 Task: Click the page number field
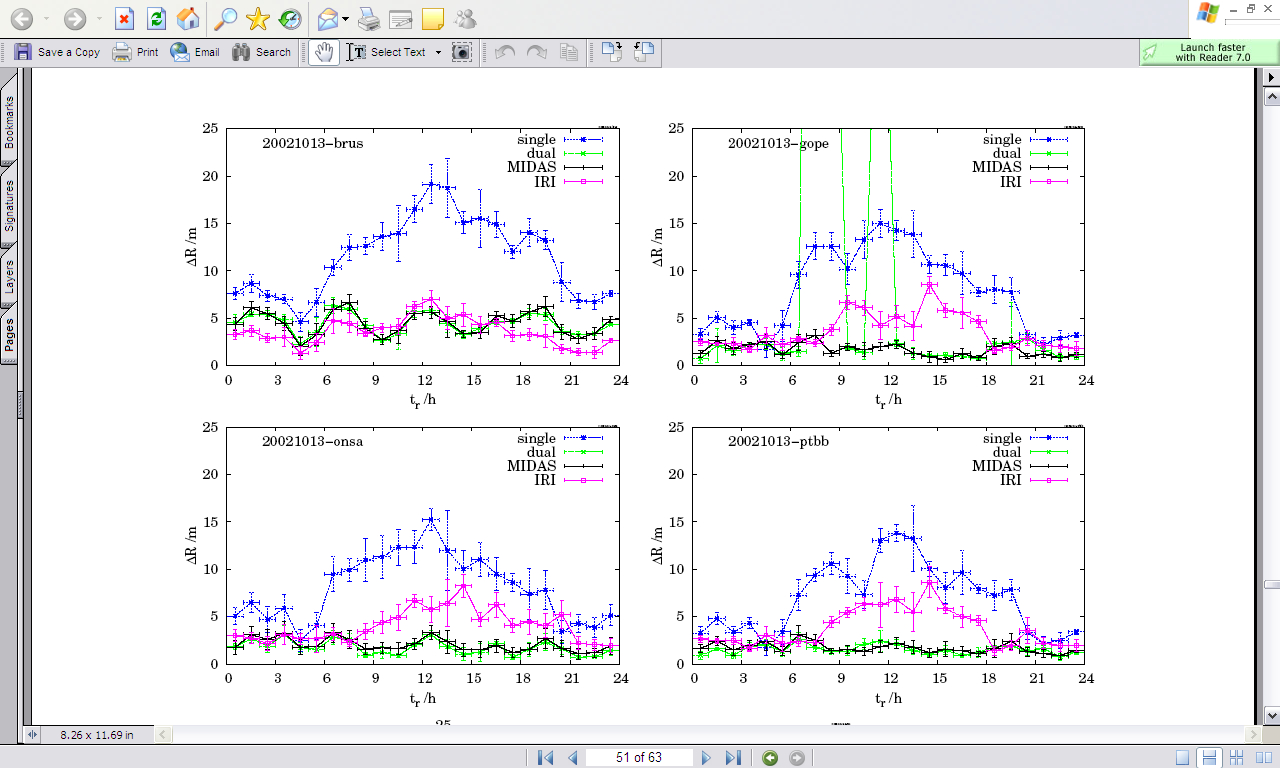pos(640,757)
